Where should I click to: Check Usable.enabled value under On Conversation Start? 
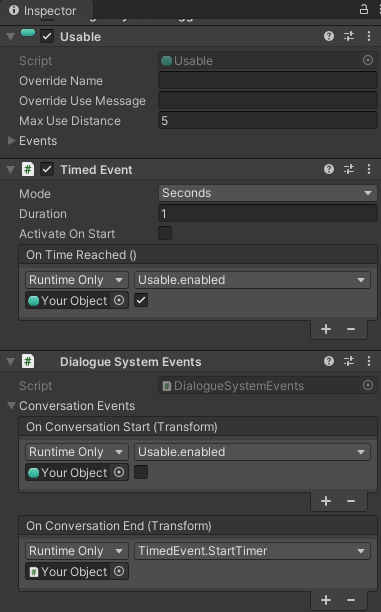click(x=141, y=472)
